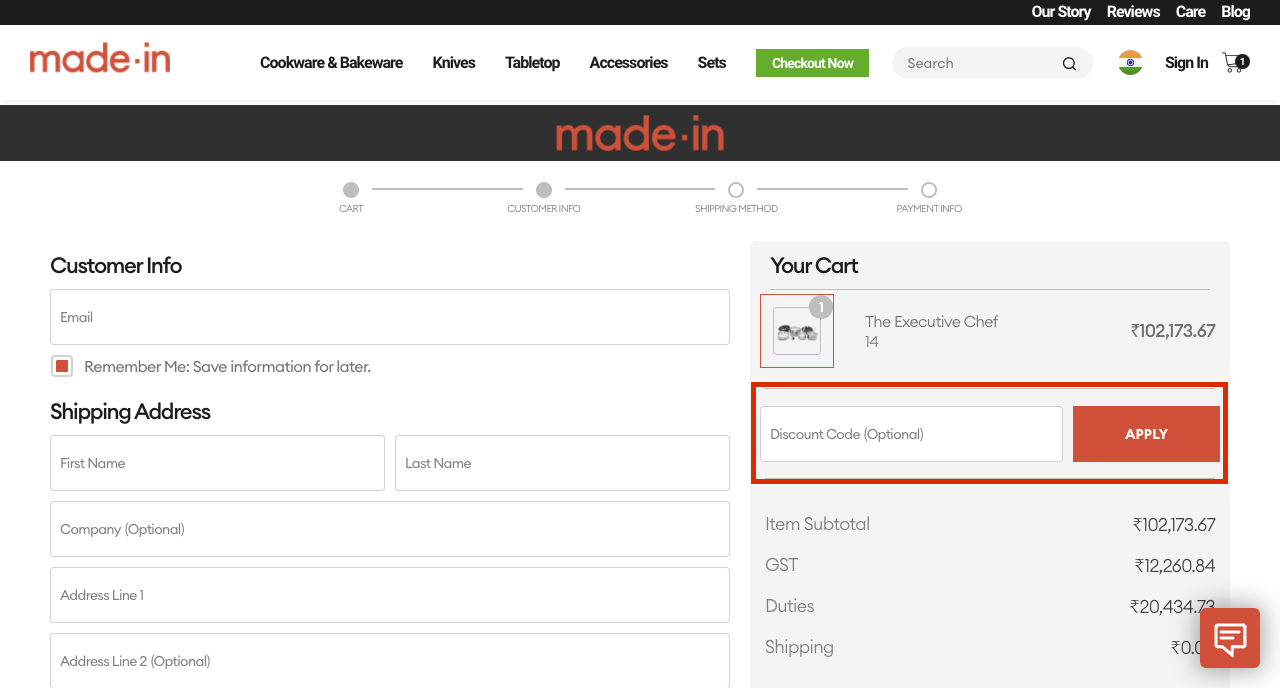Viewport: 1280px width, 688px height.
Task: Open the Blog link
Action: (1235, 12)
